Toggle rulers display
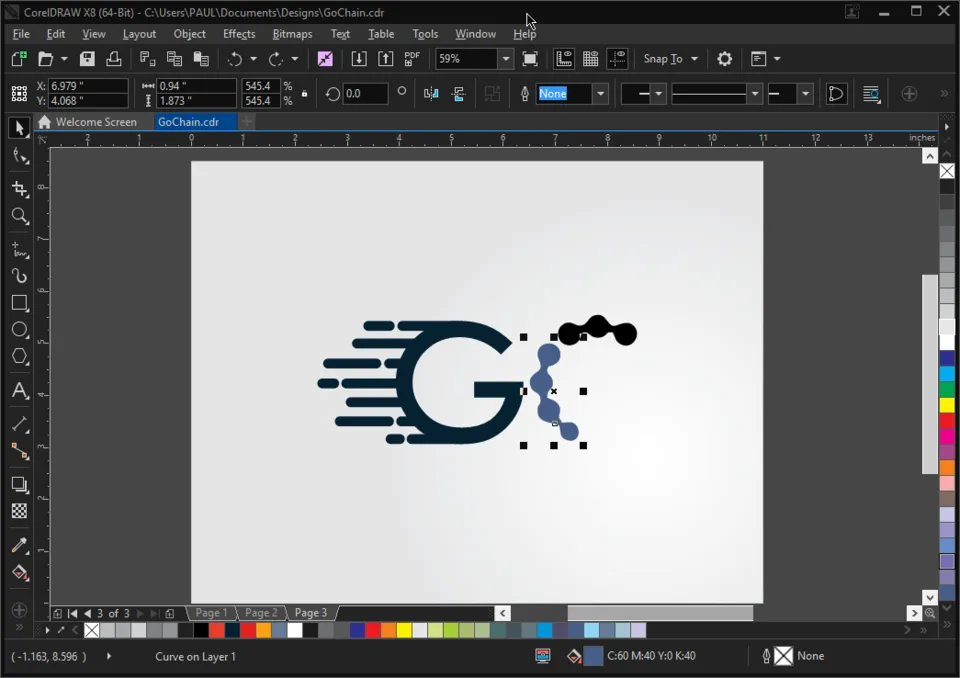This screenshot has height=678, width=960. coord(563,59)
